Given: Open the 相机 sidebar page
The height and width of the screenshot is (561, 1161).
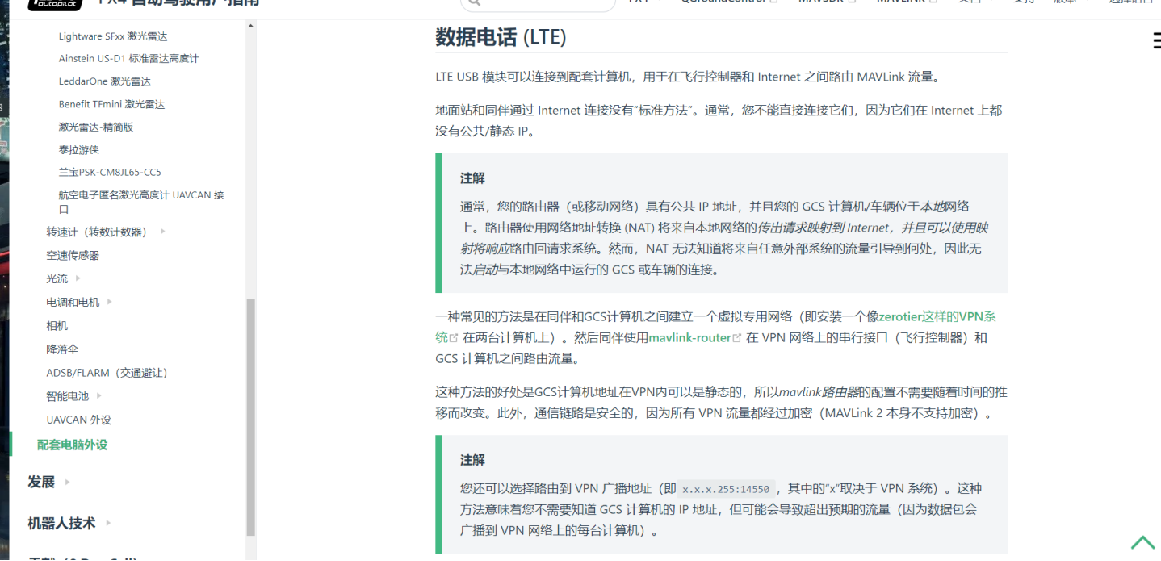Looking at the screenshot, I should click(57, 326).
